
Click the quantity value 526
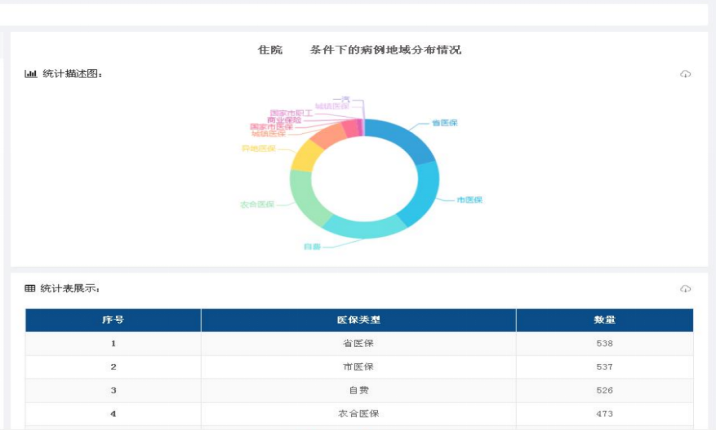click(605, 390)
